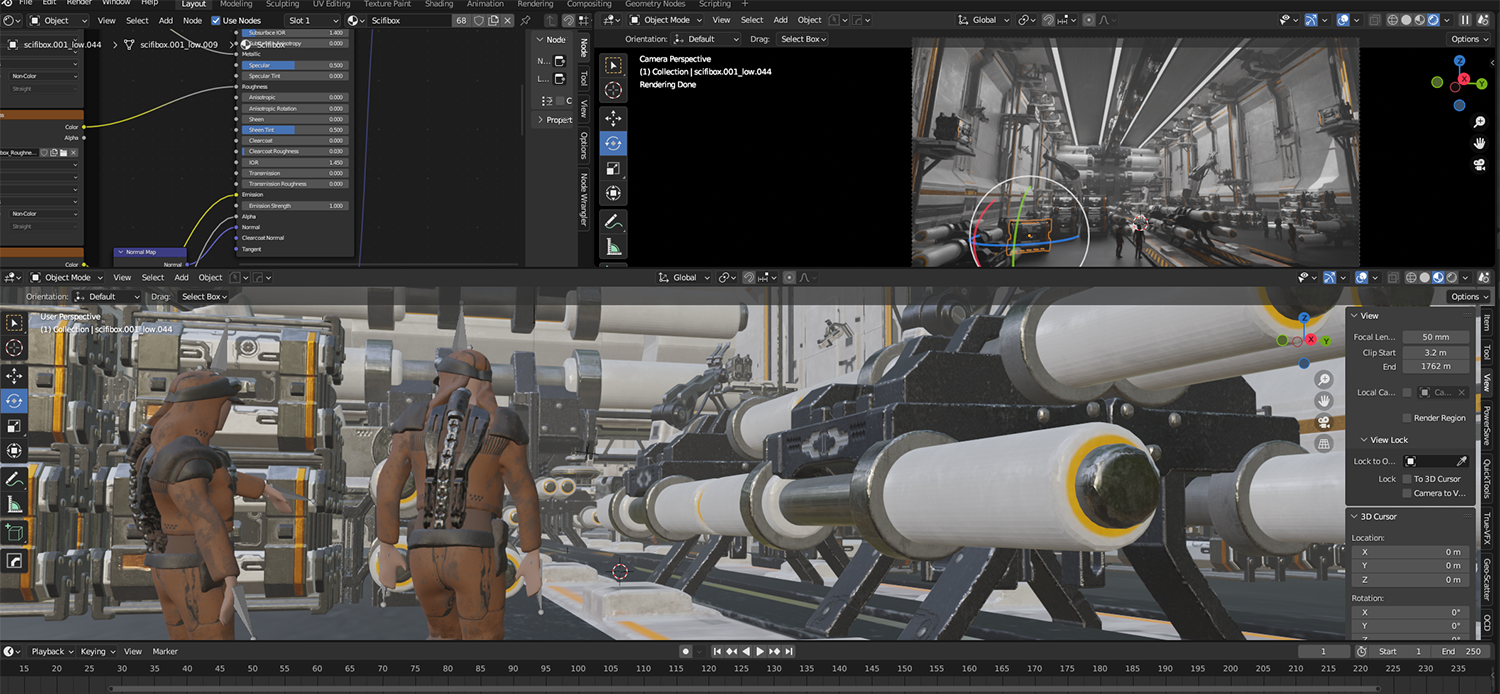
Task: Toggle camera view icon in the lower viewport
Action: point(1324,421)
